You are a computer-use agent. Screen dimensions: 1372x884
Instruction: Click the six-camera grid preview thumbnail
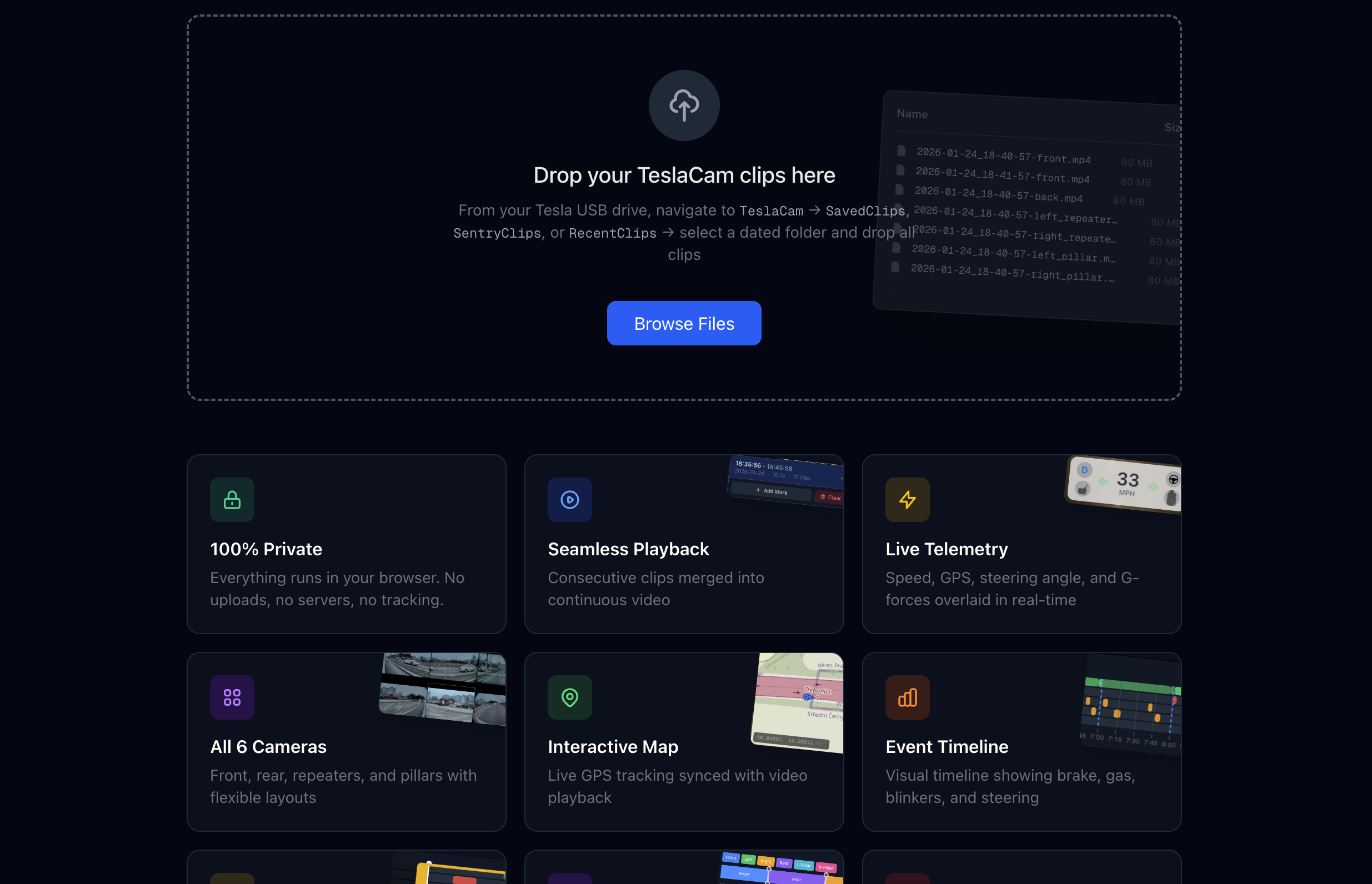pyautogui.click(x=443, y=687)
